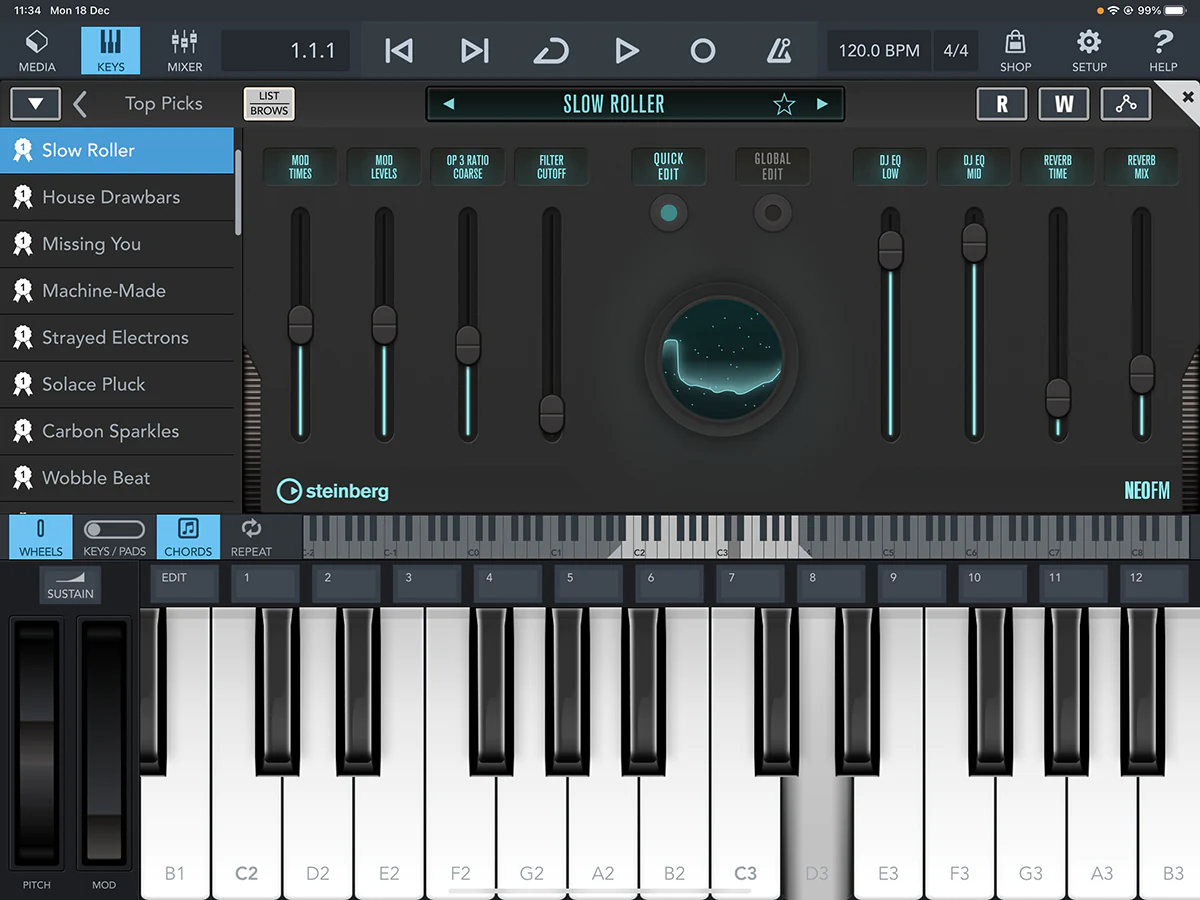Image resolution: width=1200 pixels, height=900 pixels.
Task: Toggle the Wheels panel
Action: click(x=41, y=537)
